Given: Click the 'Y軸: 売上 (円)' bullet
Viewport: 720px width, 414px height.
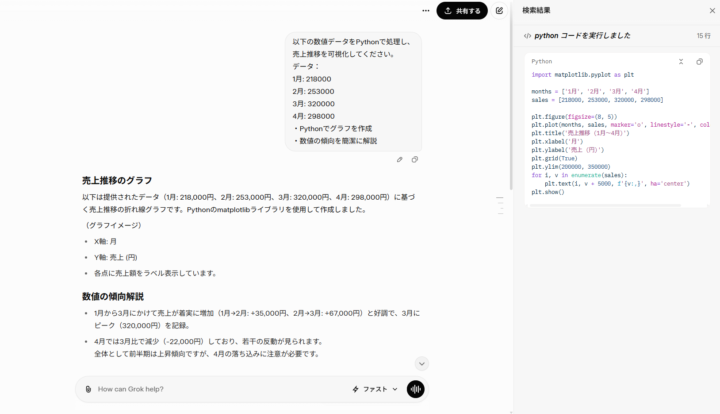Looking at the screenshot, I should (116, 257).
